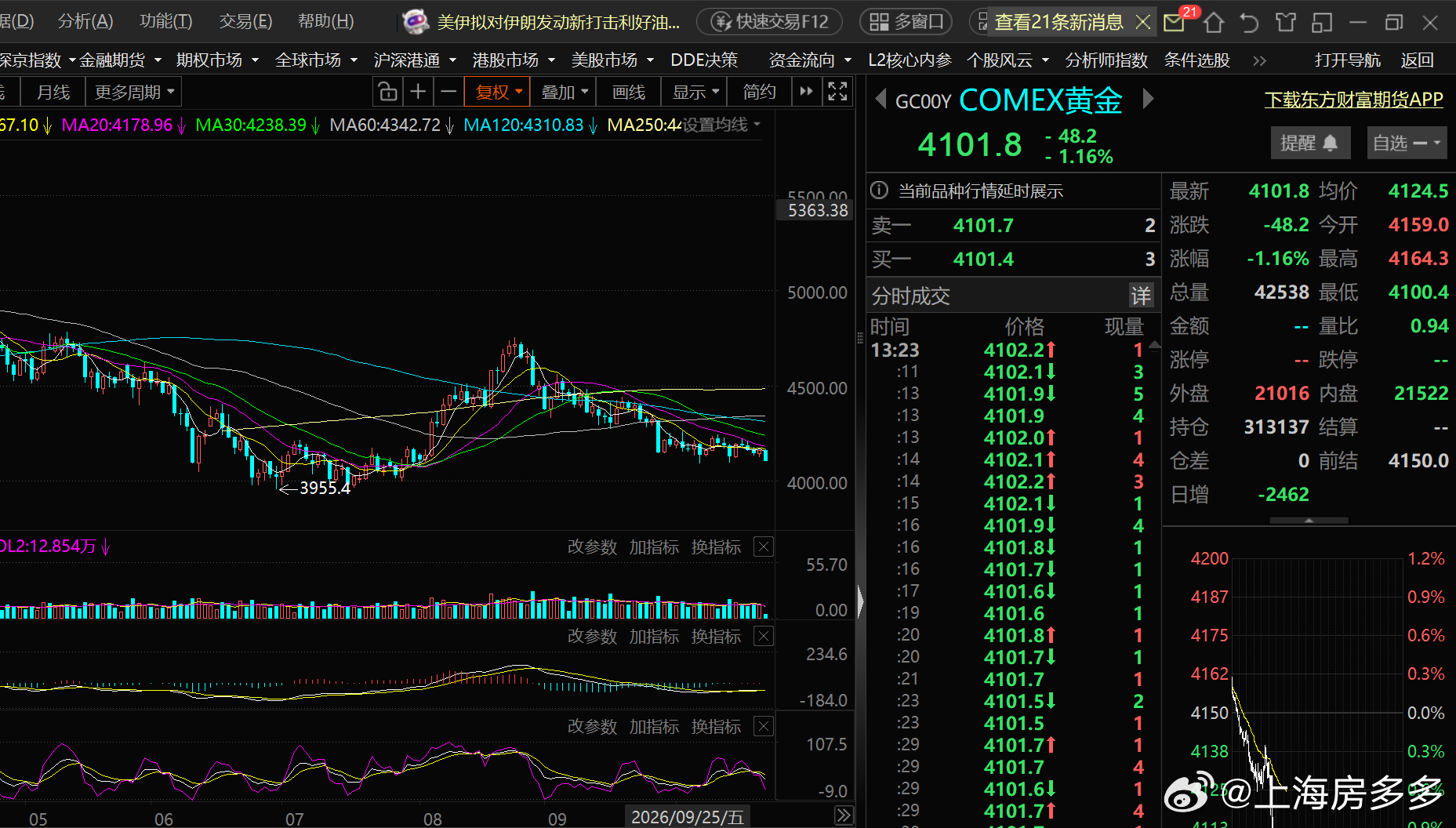The height and width of the screenshot is (828, 1456).
Task: Close the 查看21条新消息 notification
Action: point(1143,22)
